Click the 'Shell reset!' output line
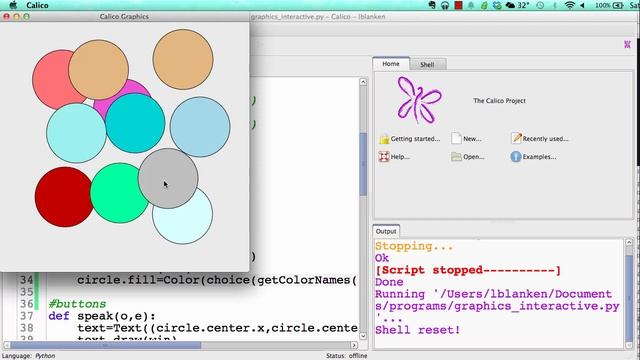 [418, 330]
